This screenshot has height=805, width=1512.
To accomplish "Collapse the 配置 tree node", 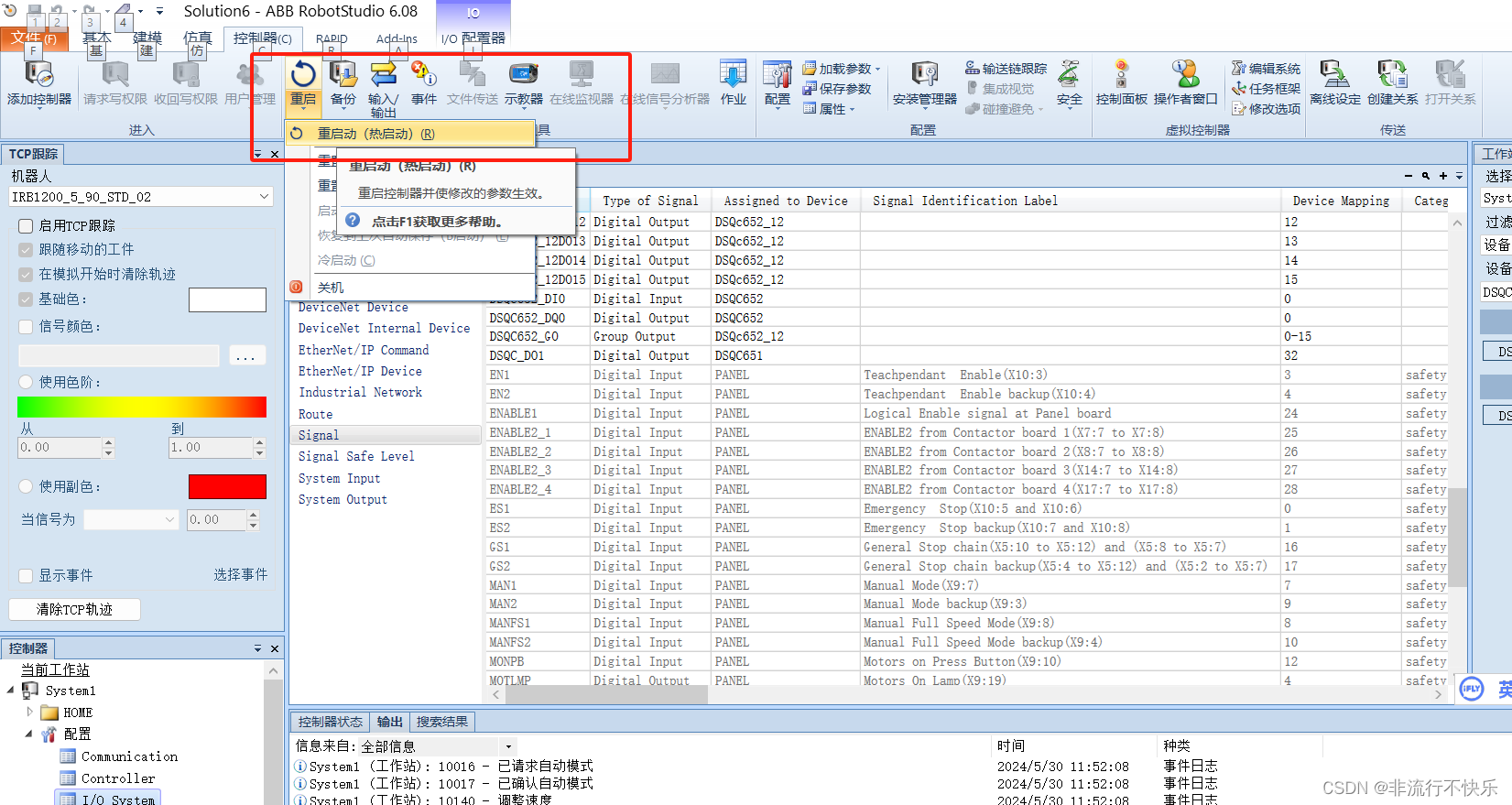I will pos(28,734).
